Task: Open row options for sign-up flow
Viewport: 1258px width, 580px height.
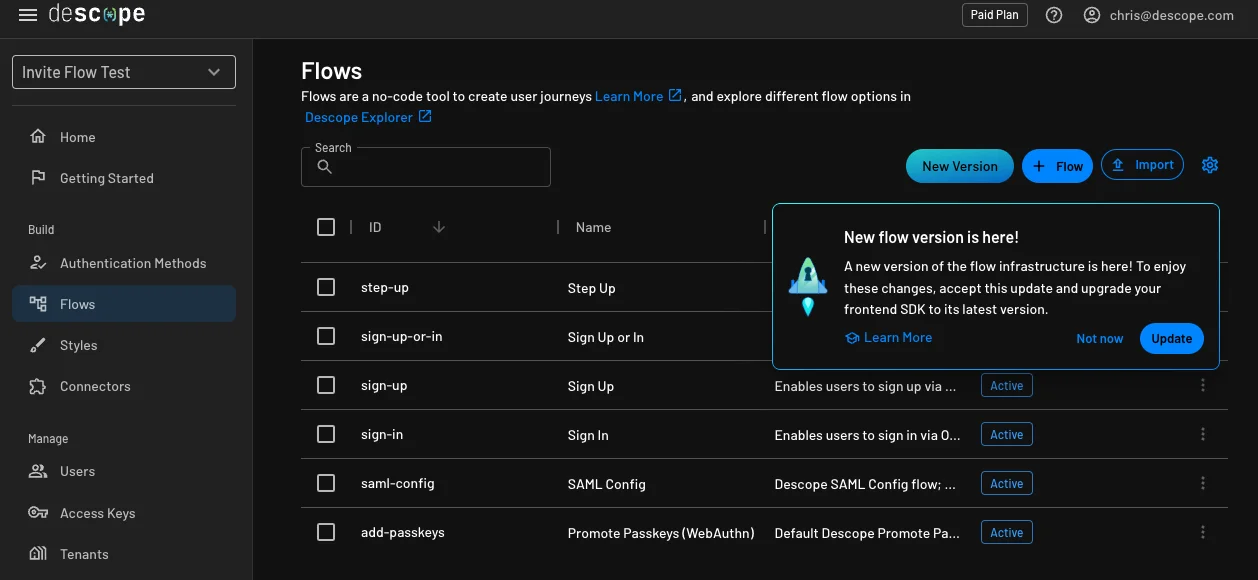Action: pyautogui.click(x=1203, y=385)
